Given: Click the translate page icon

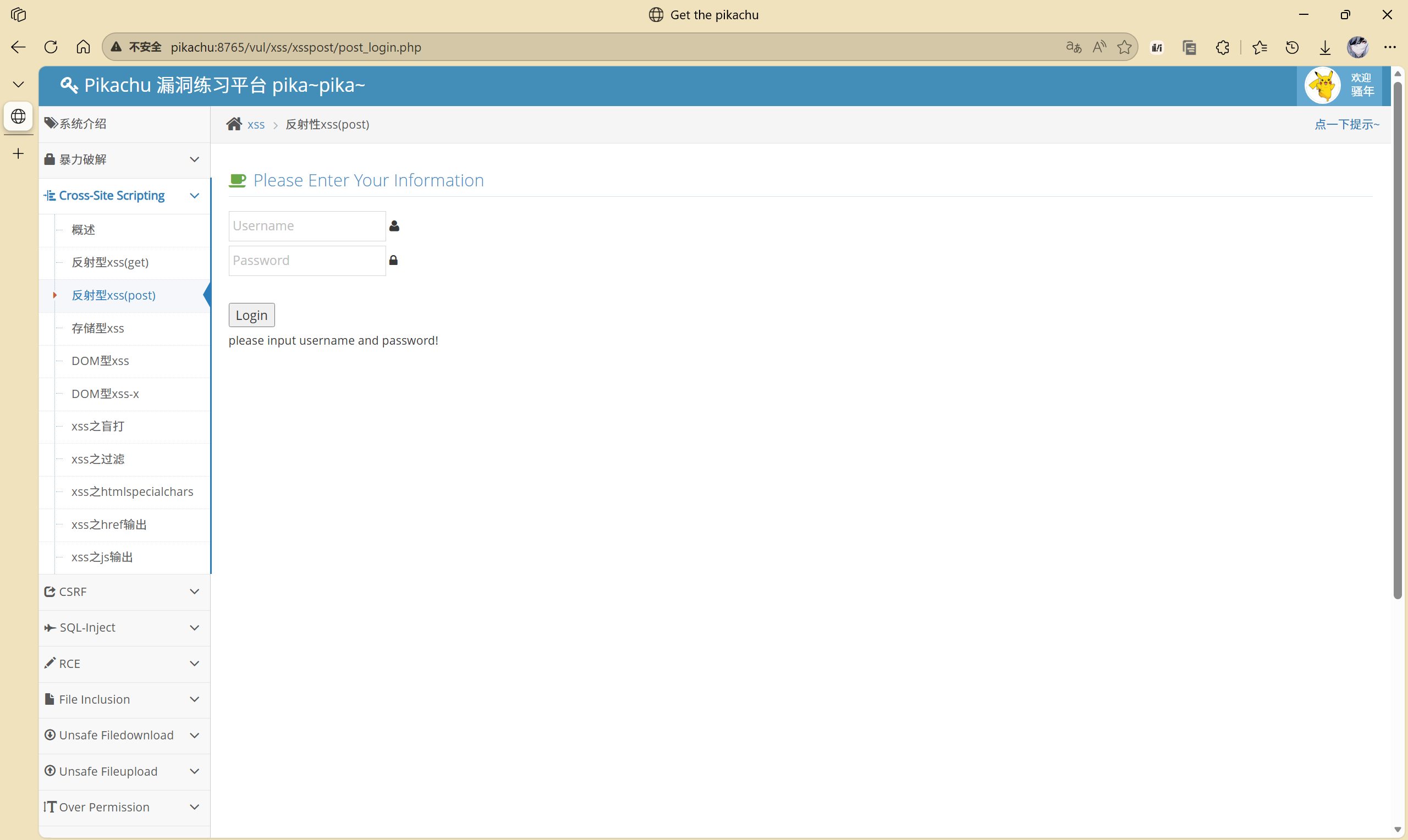Looking at the screenshot, I should [x=1074, y=47].
